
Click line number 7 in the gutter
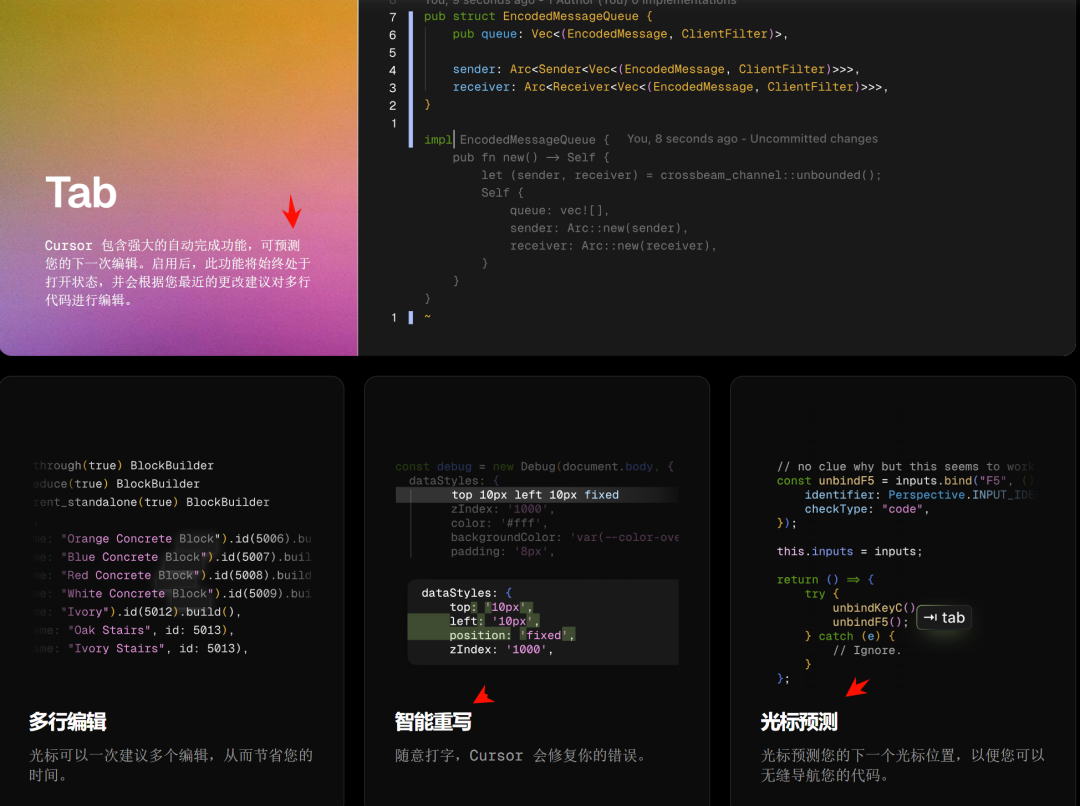393,17
